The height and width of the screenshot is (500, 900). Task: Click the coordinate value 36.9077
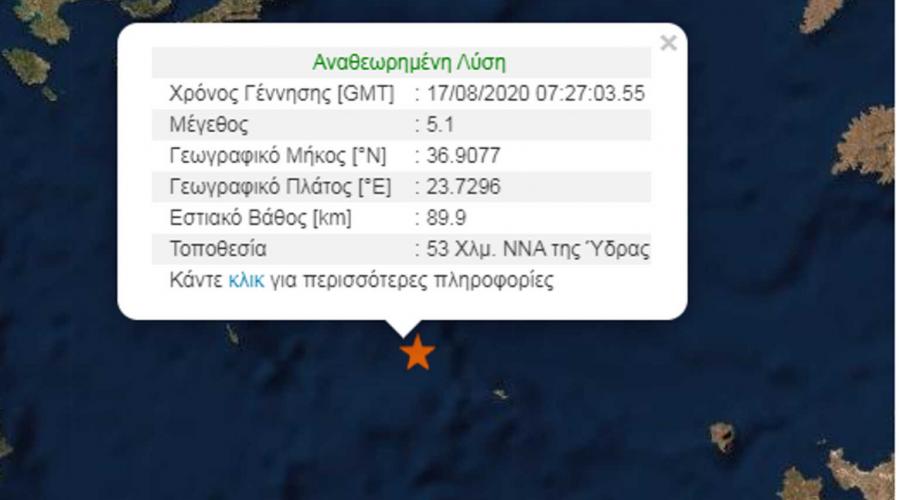coord(463,156)
